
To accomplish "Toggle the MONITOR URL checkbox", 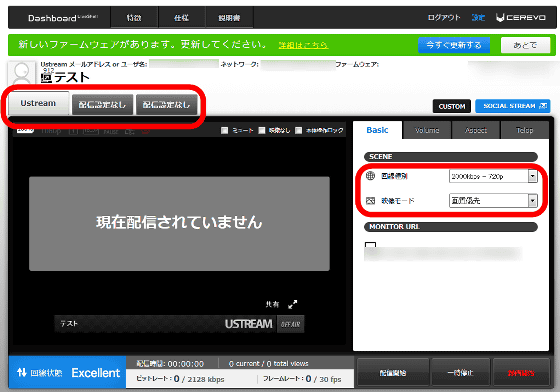I will pos(370,245).
